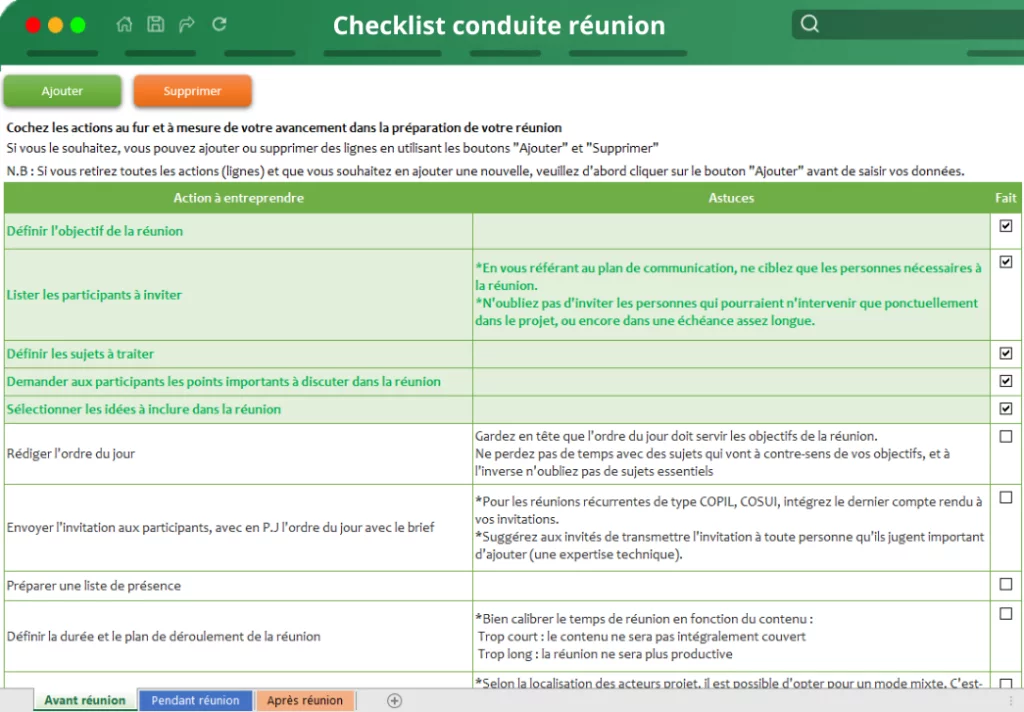Viewport: 1024px width, 712px height.
Task: Click the tip starting "*En vous référant au plan"
Action: point(731,295)
